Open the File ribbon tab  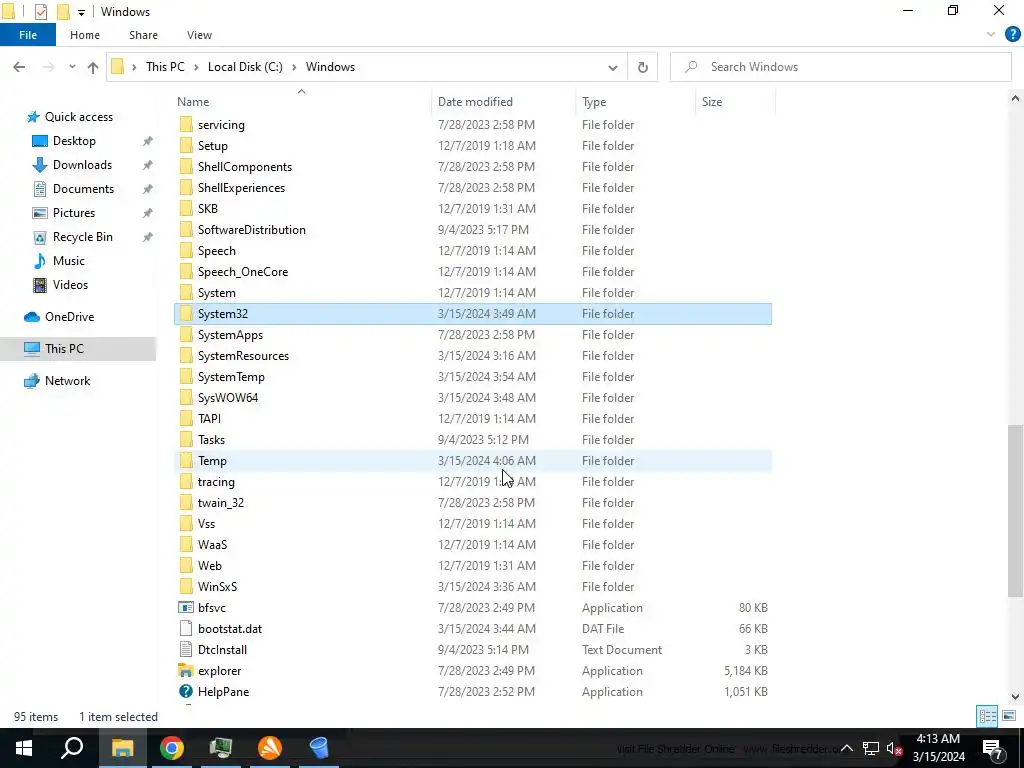28,35
